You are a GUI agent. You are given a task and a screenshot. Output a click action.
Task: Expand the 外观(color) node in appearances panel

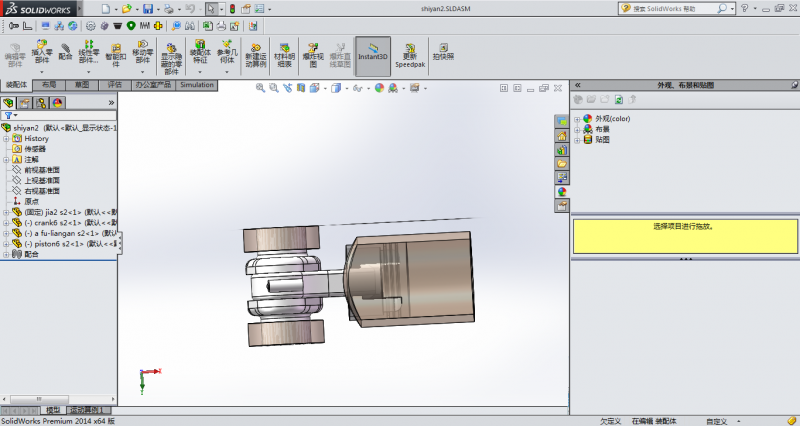[x=577, y=119]
